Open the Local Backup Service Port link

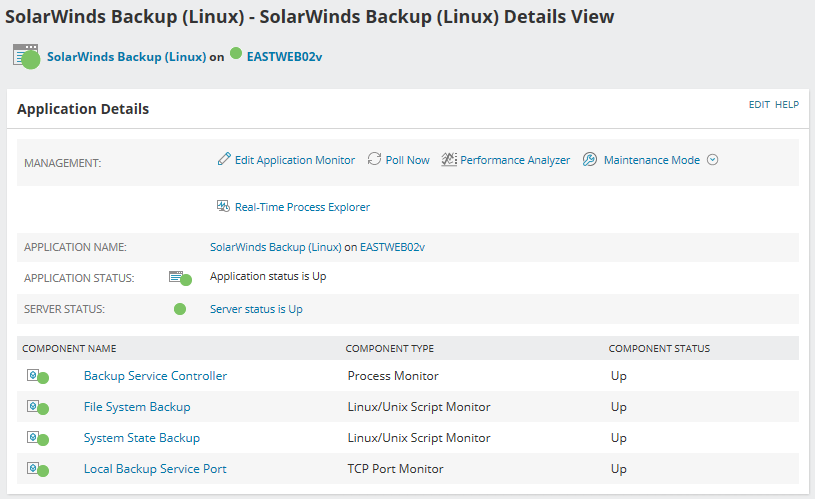[155, 469]
